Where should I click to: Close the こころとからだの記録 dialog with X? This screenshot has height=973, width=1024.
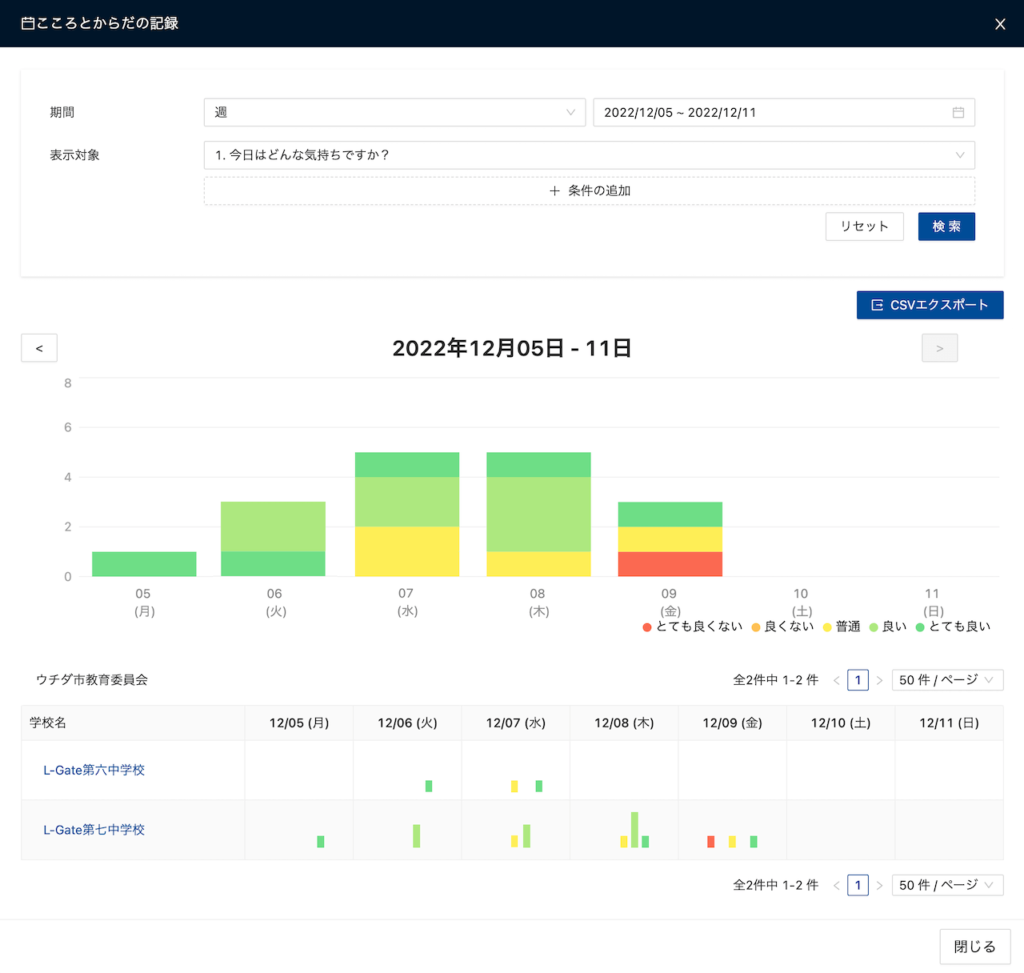[999, 24]
